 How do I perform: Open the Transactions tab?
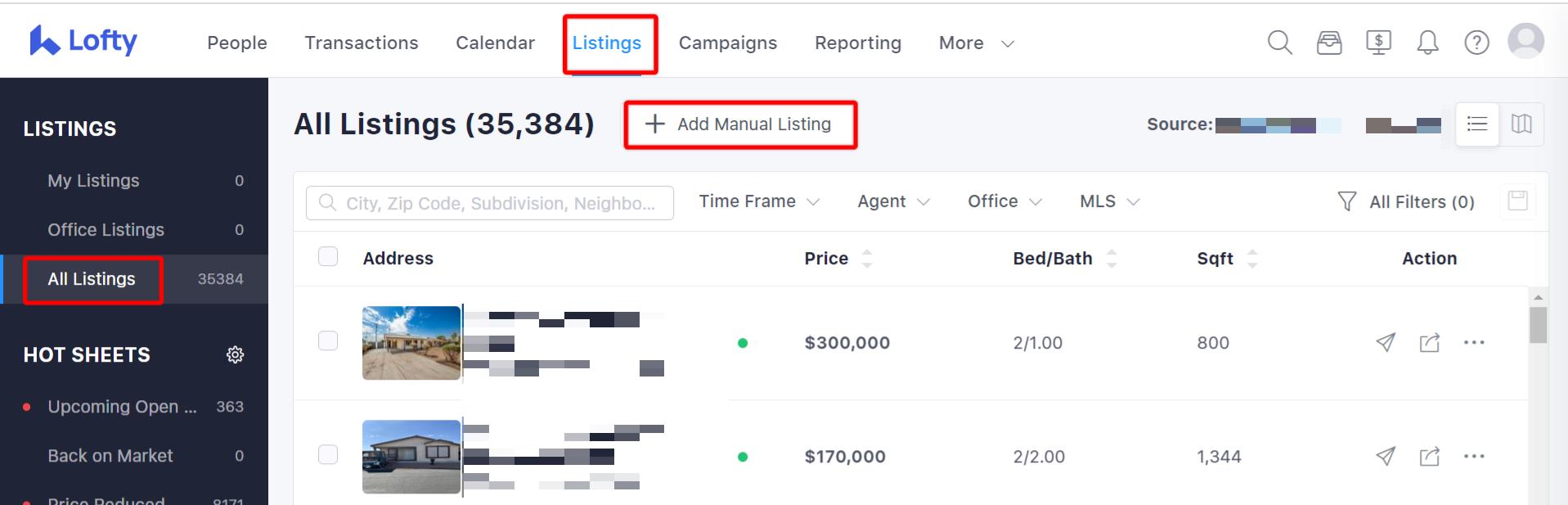(362, 43)
